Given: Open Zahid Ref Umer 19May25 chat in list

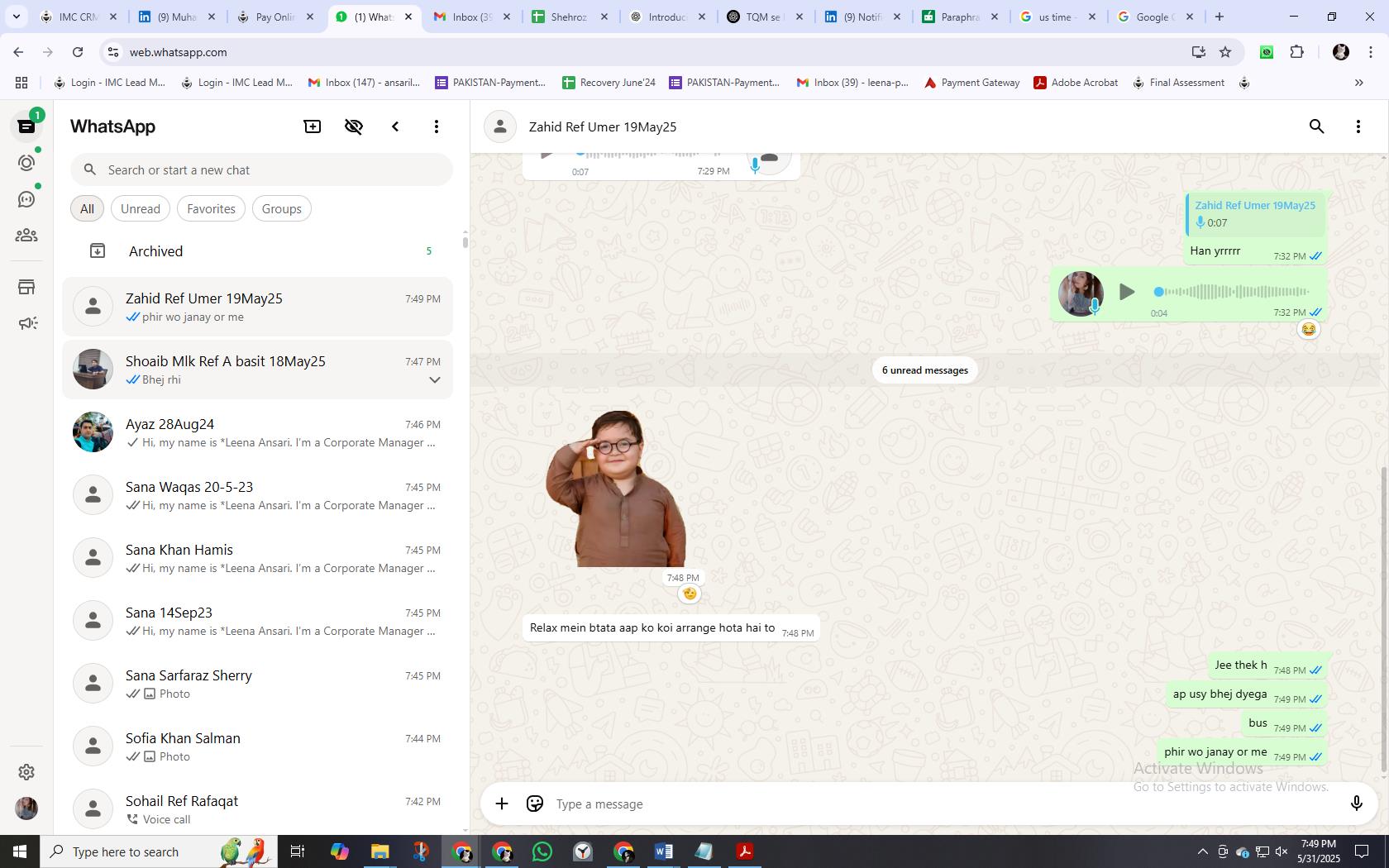Looking at the screenshot, I should [x=258, y=307].
